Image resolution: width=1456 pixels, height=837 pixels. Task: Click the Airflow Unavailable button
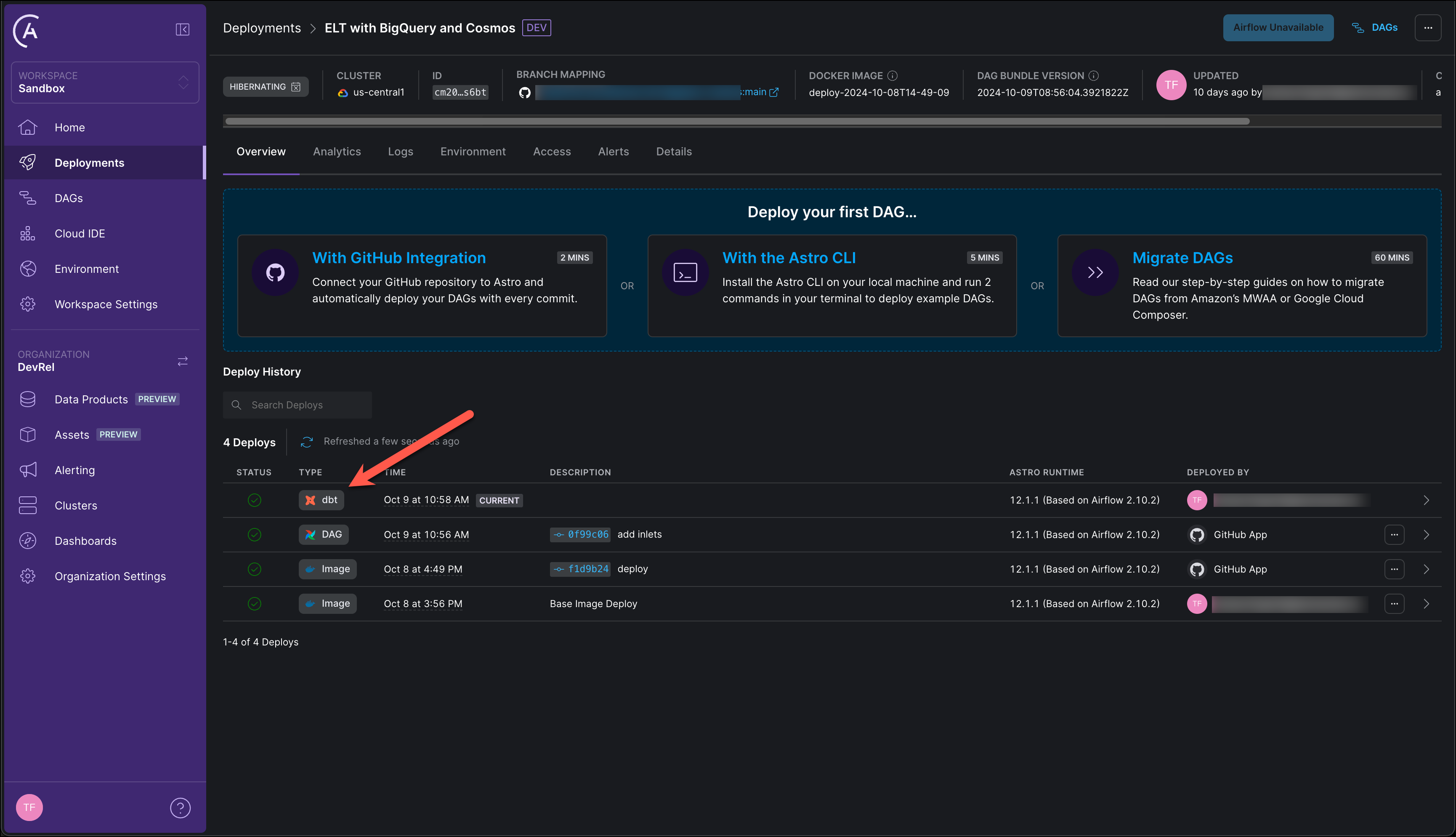point(1278,27)
